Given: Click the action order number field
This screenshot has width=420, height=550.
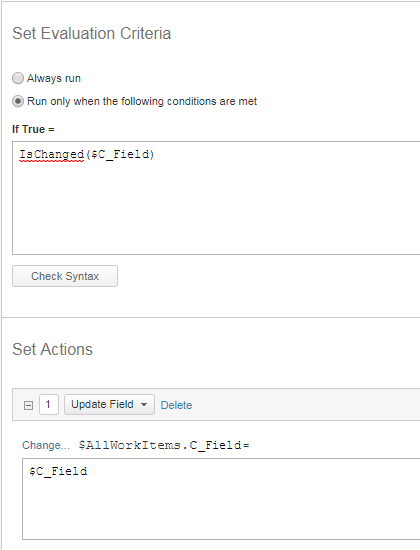Looking at the screenshot, I should 49,404.
